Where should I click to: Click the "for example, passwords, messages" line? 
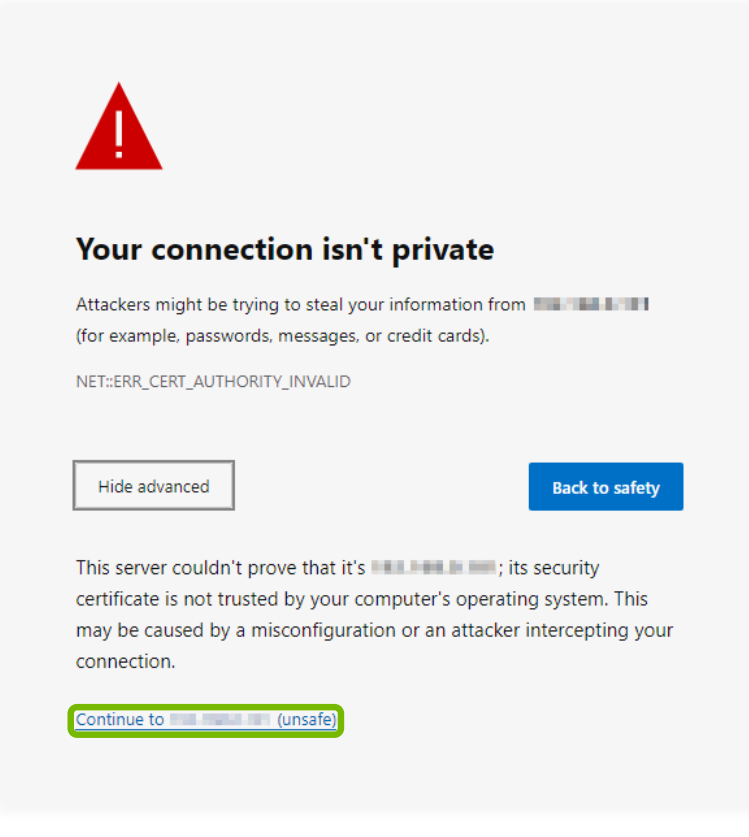point(282,336)
